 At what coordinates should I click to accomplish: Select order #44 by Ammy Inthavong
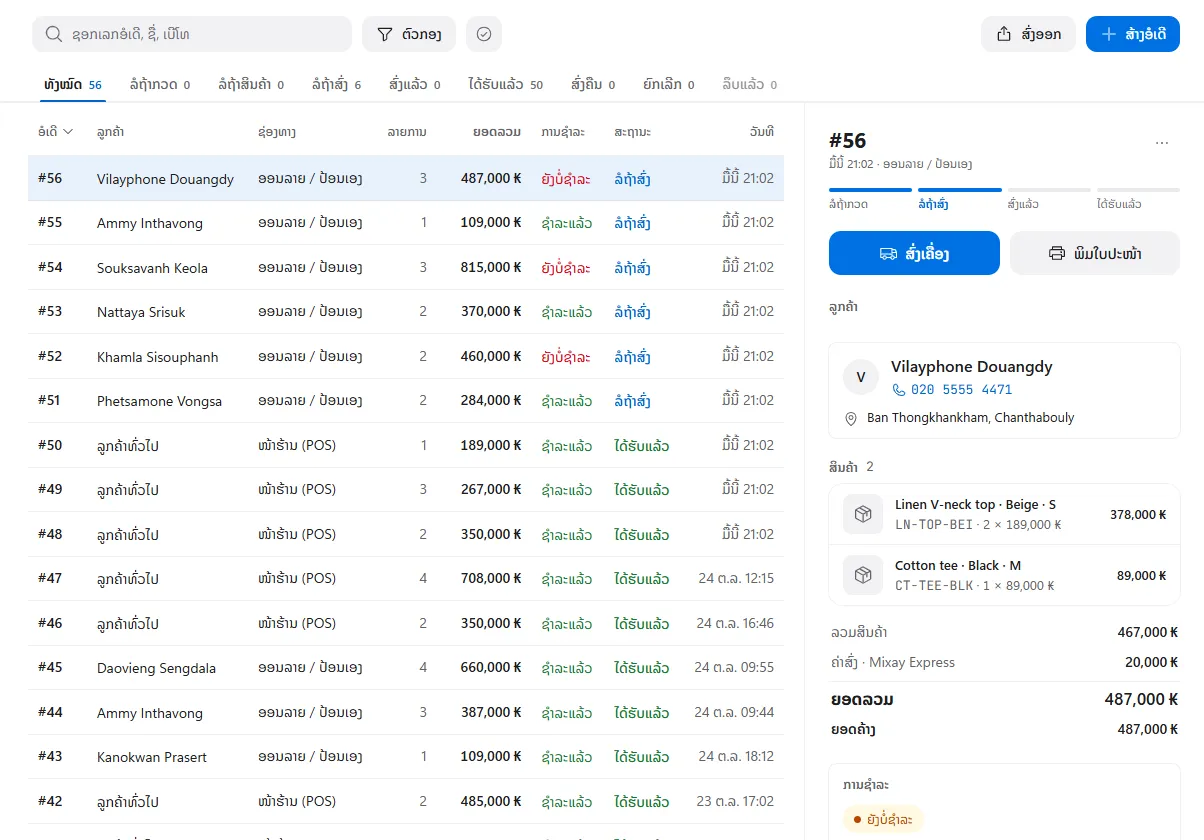click(406, 712)
